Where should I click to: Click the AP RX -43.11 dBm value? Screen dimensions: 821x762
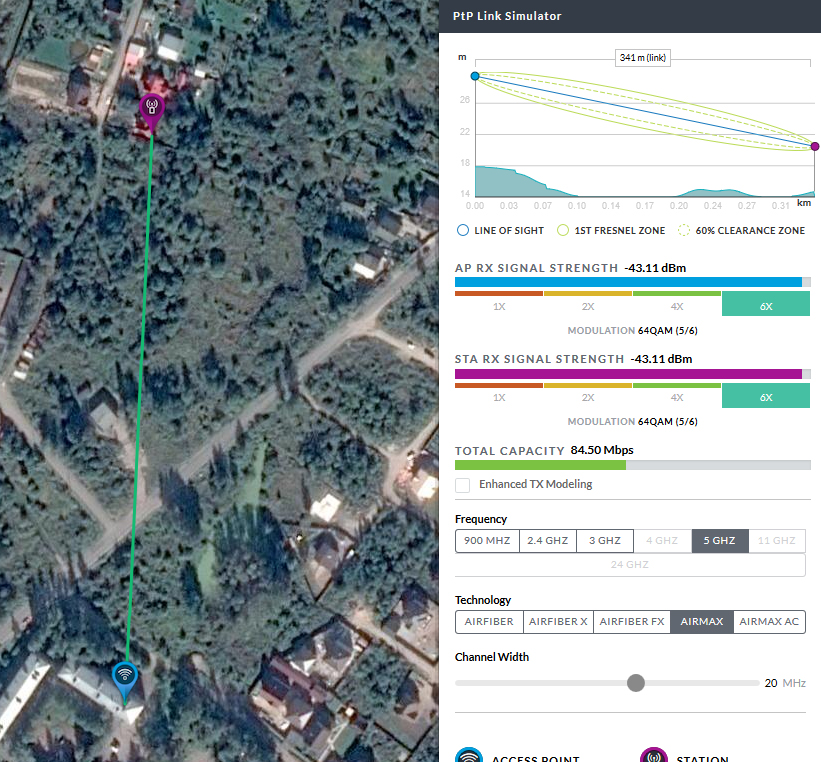655,268
